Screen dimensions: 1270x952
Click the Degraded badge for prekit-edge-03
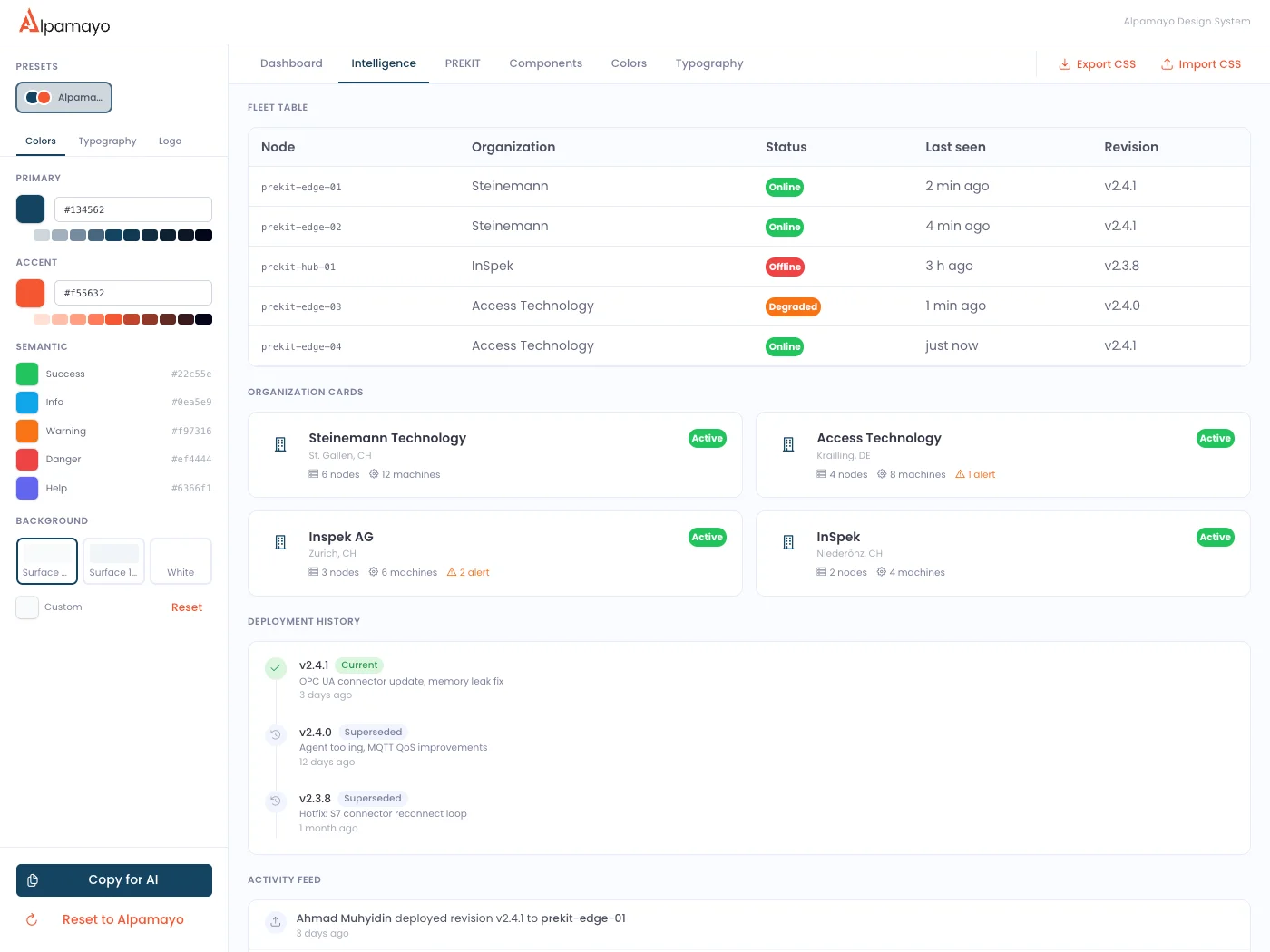[793, 306]
